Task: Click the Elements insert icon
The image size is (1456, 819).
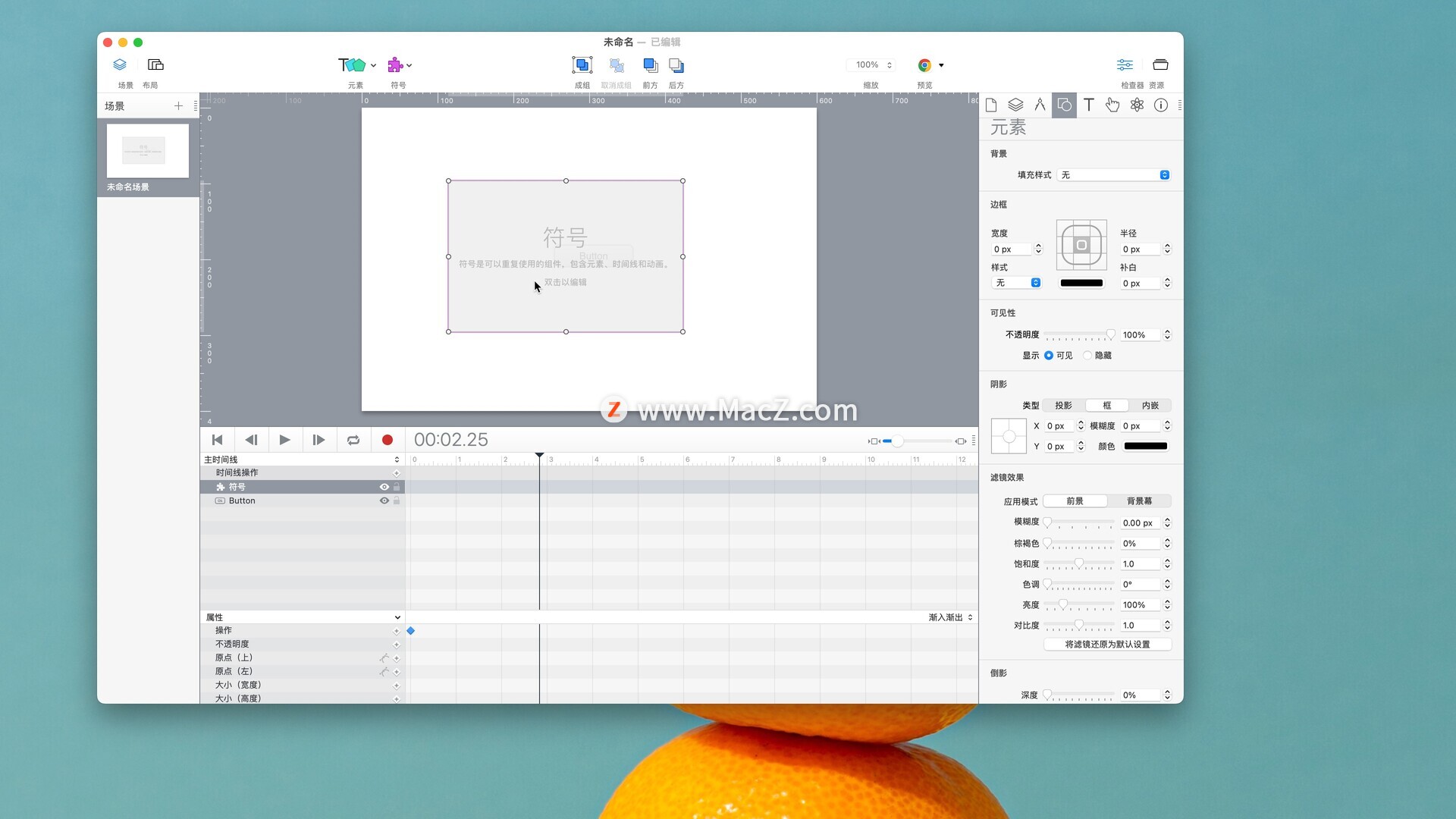Action: coord(352,64)
